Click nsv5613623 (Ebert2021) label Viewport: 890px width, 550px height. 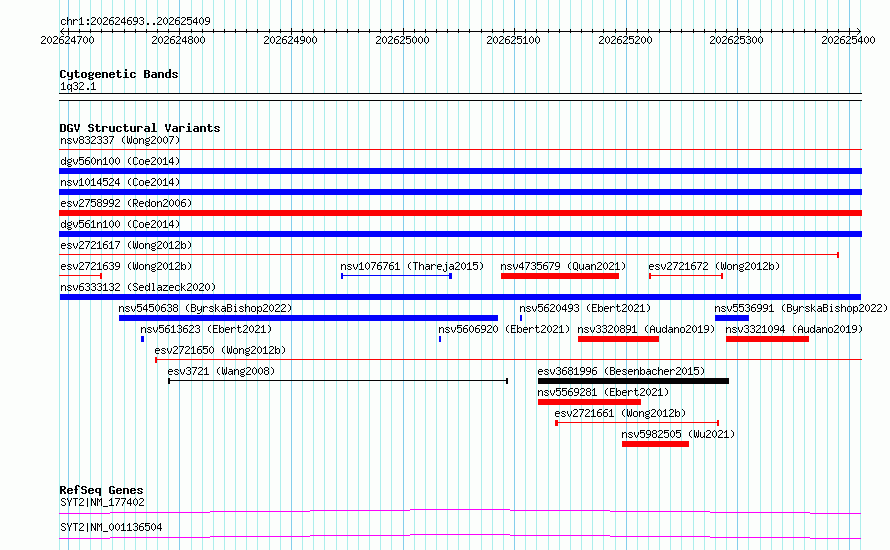tap(206, 329)
